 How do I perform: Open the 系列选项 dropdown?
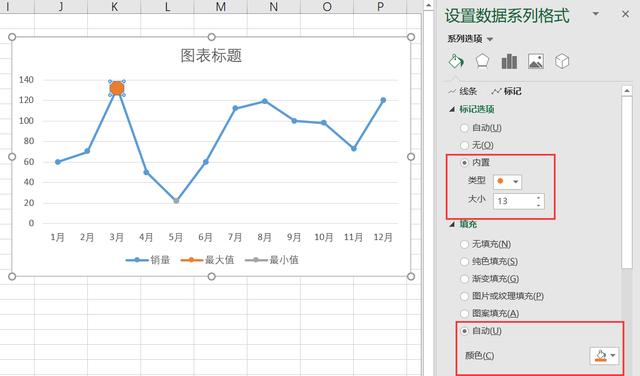click(470, 39)
